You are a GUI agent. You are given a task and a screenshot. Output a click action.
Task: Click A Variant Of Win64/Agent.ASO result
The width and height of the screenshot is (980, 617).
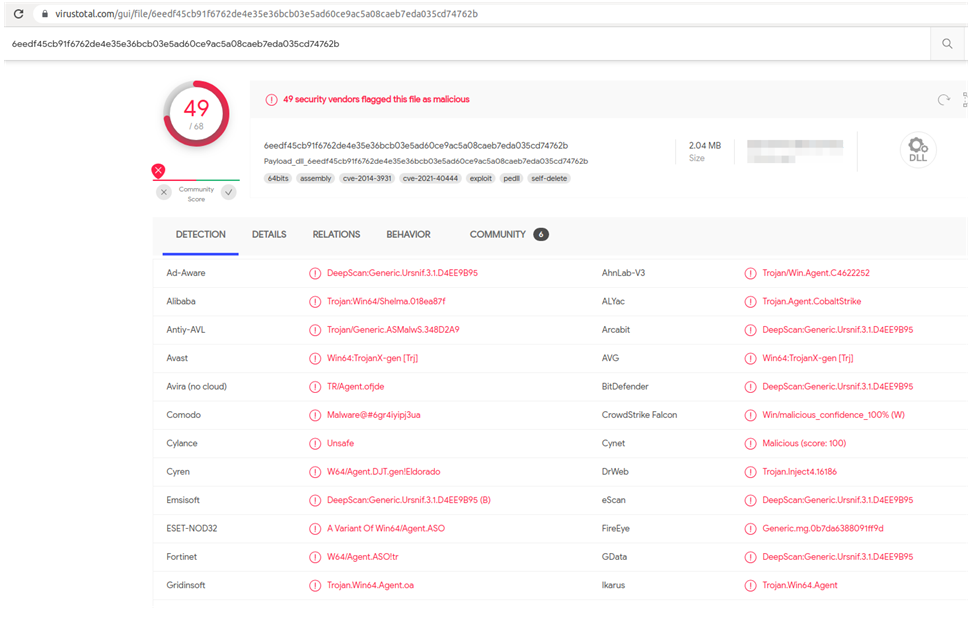[x=386, y=528]
